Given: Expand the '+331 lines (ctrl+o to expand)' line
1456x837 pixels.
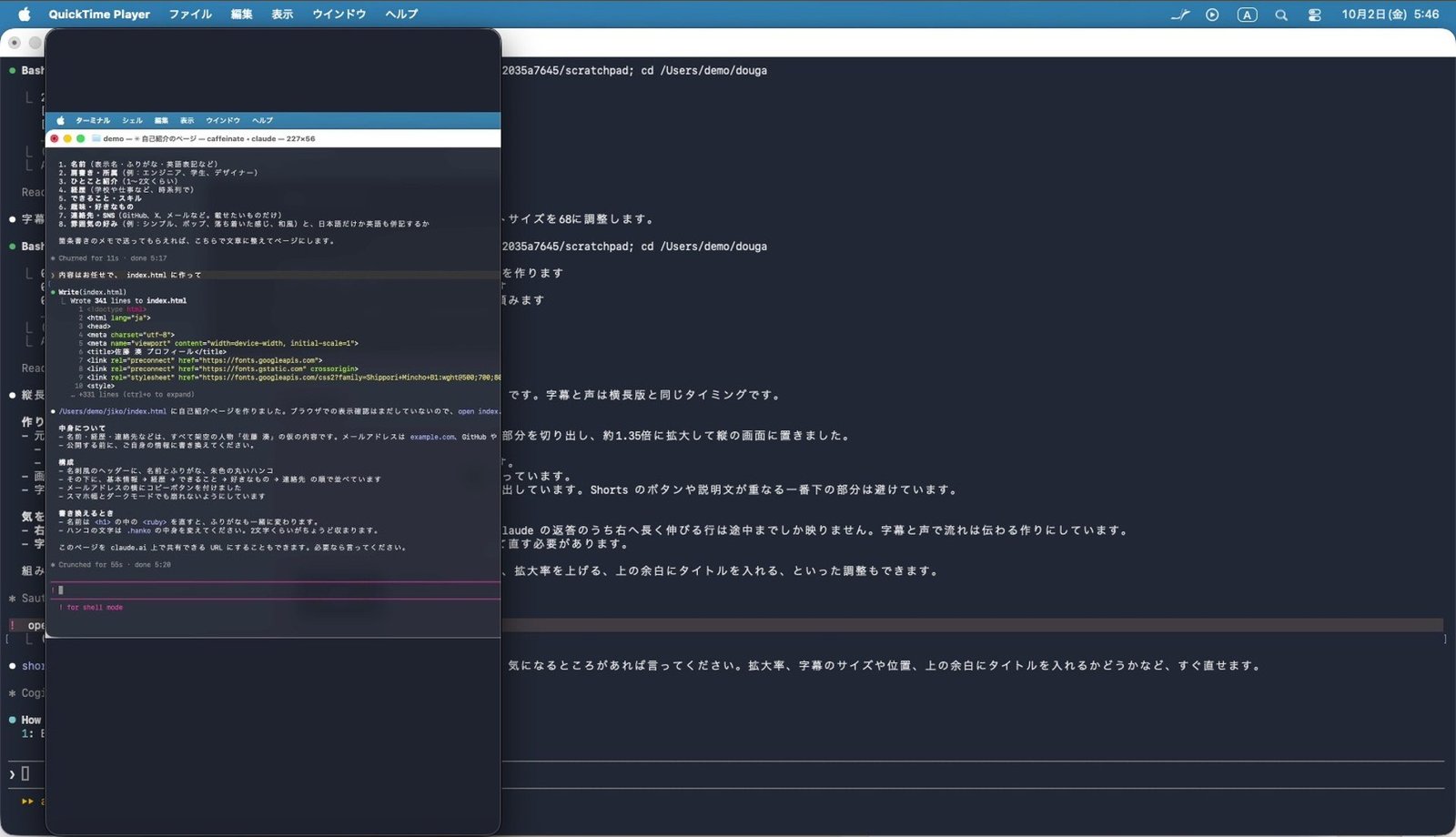Looking at the screenshot, I should click(136, 395).
